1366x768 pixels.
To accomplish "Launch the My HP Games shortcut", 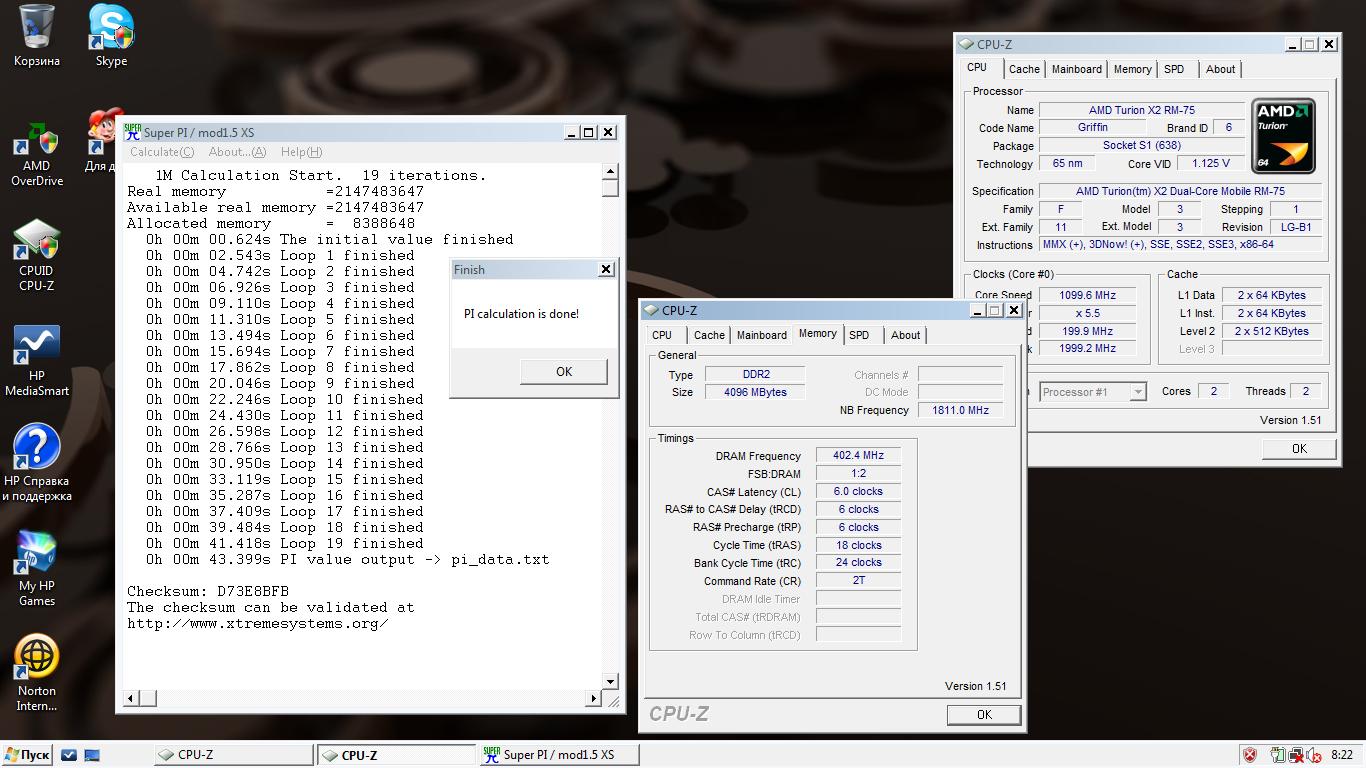I will point(37,567).
